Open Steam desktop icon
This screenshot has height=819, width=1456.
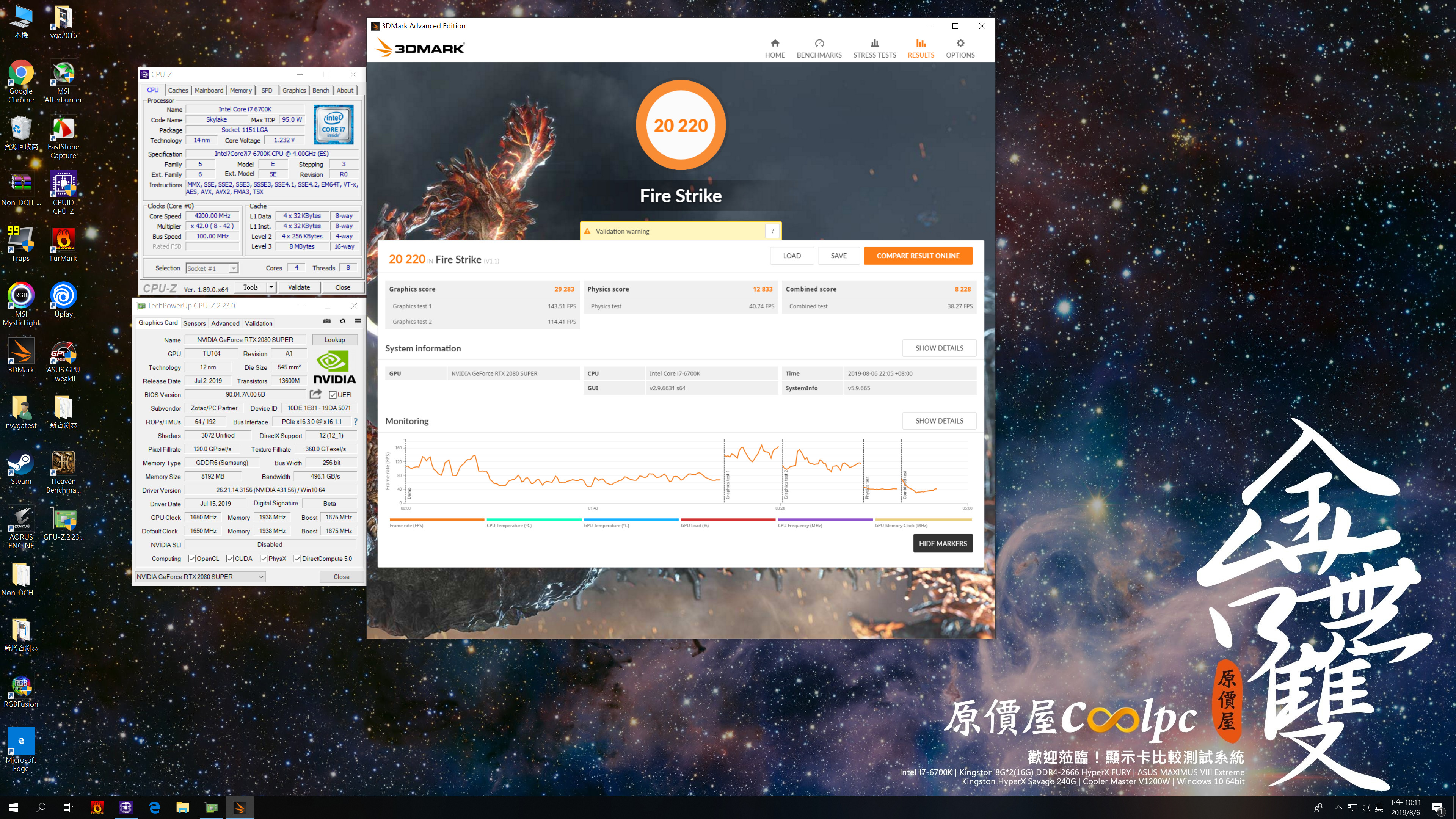(x=21, y=468)
